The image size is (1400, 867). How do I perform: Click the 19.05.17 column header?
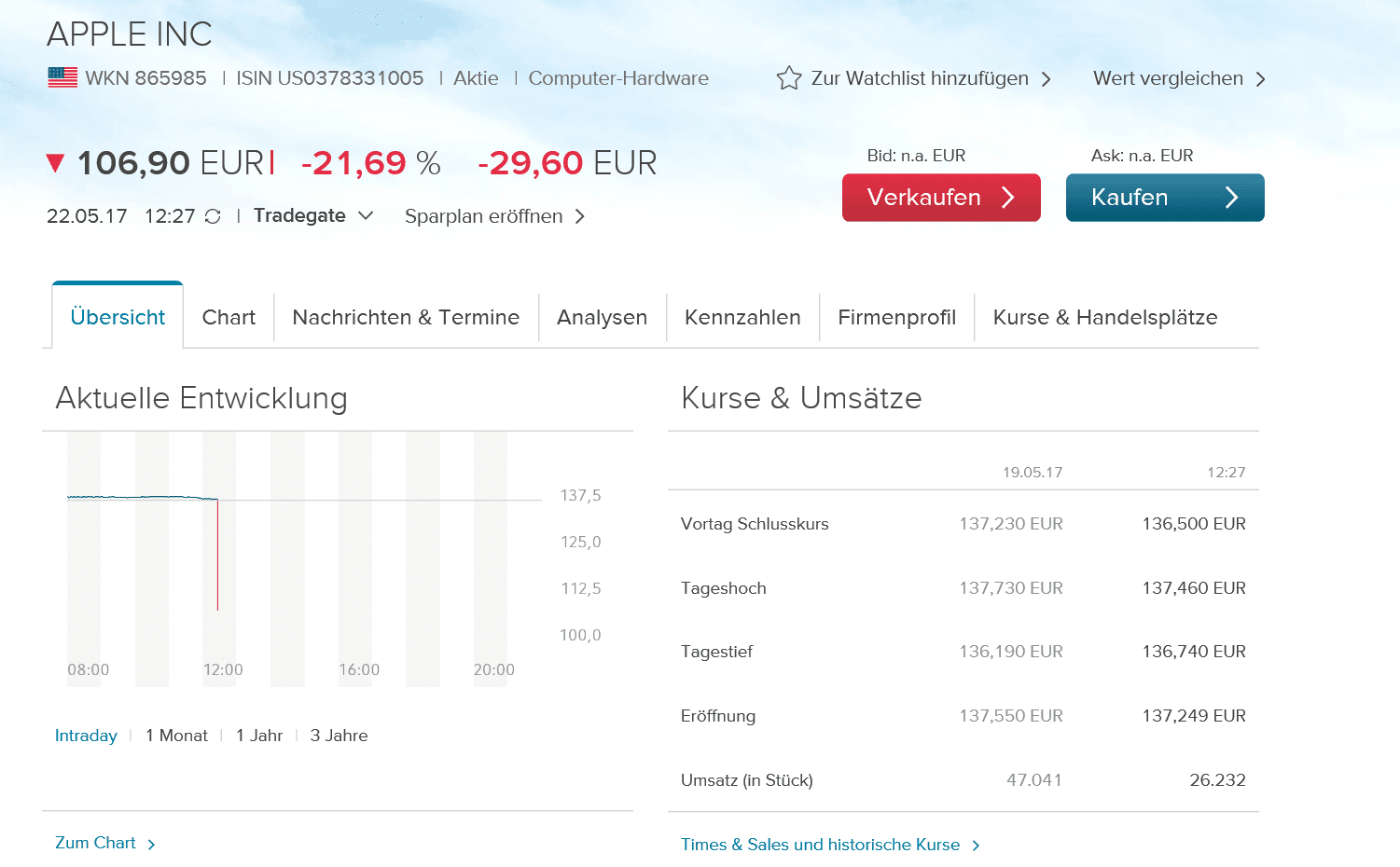[1033, 473]
